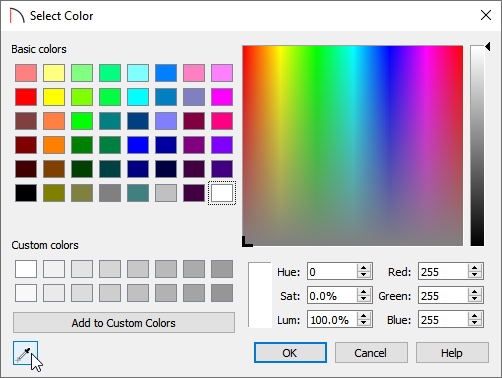Decrease Lum with down spinner arrow
Screen dimensions: 502x378
pos(364,324)
